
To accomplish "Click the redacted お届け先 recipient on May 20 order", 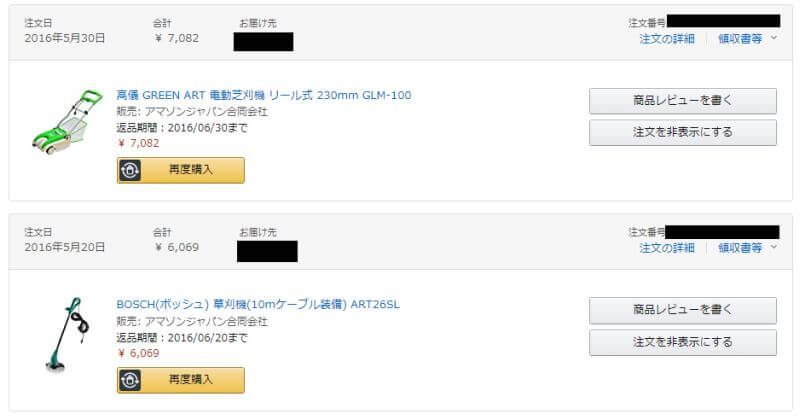I will coord(267,250).
